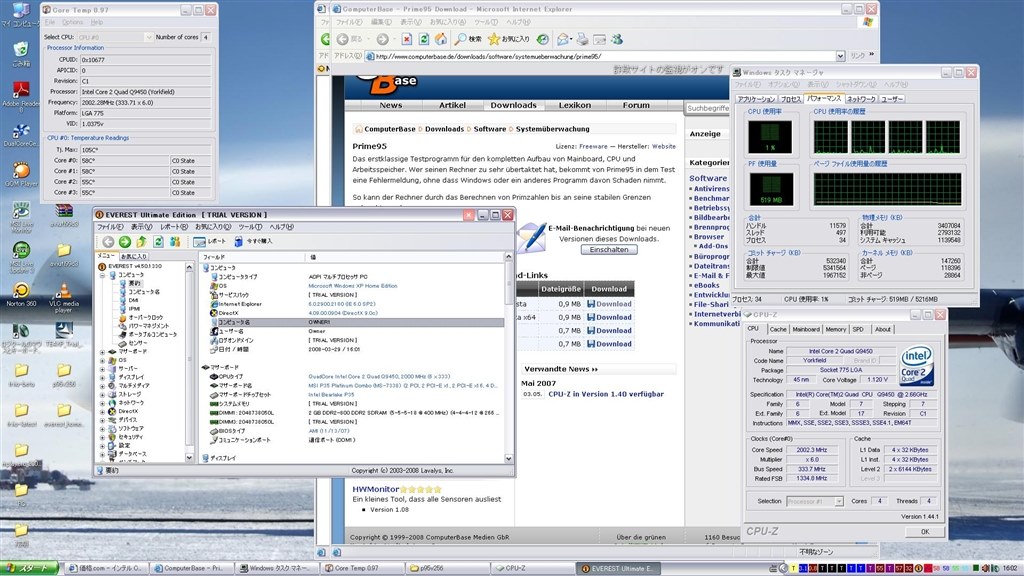
Task: Click Mail envelope icon in Internet Explorer toolbar
Action: [563, 39]
